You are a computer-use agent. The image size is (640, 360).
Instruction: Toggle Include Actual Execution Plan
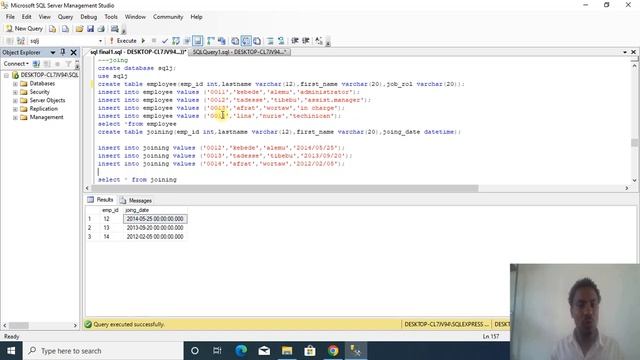pyautogui.click(x=211, y=41)
